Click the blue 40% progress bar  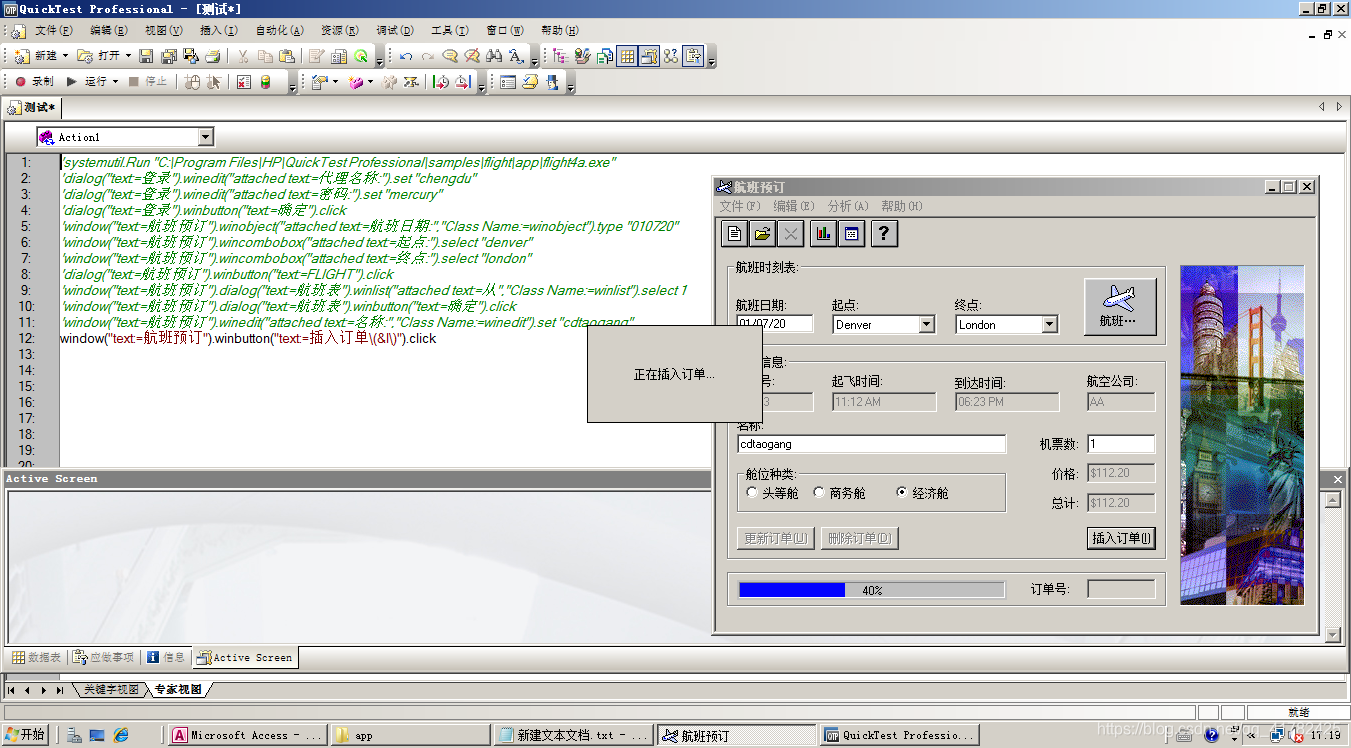point(871,590)
